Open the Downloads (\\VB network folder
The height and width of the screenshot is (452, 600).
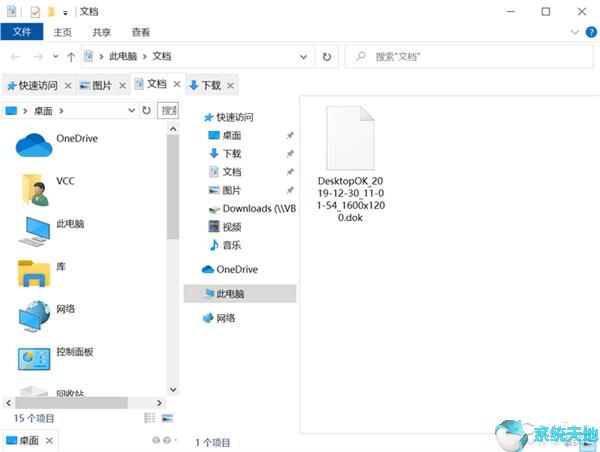(x=252, y=209)
